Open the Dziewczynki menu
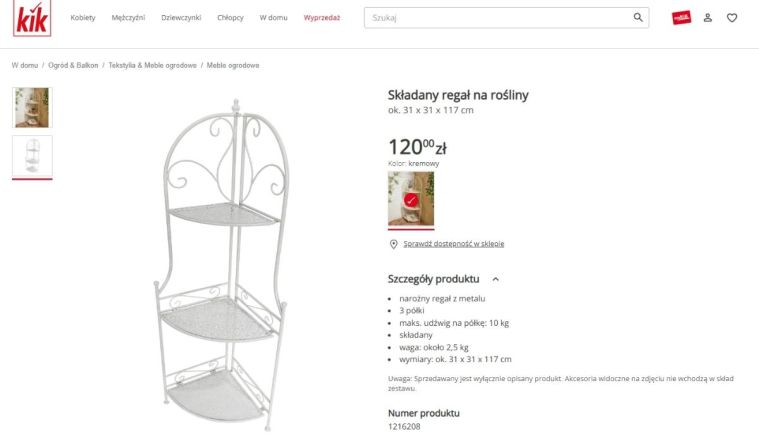This screenshot has height=443, width=759. point(181,18)
